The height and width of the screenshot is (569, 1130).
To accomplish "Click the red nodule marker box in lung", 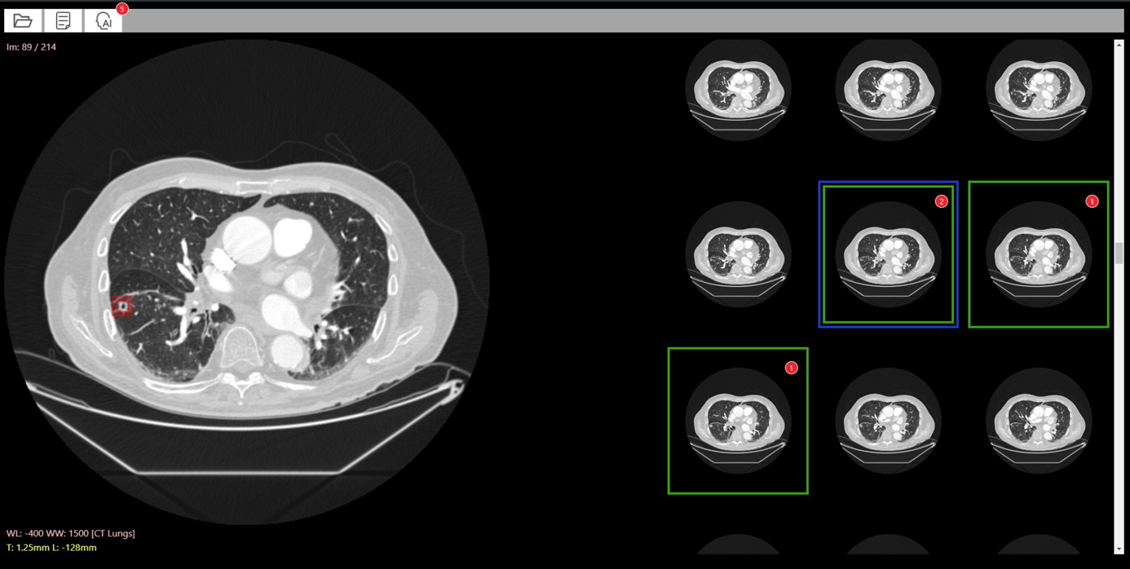I will point(123,306).
